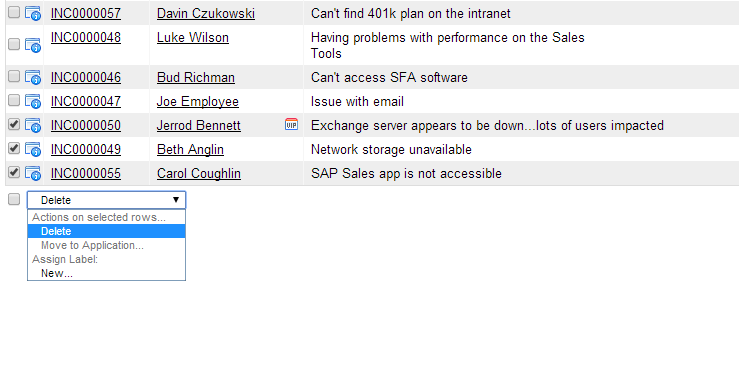The height and width of the screenshot is (377, 739).
Task: Choose Delete from the actions list
Action: 107,231
